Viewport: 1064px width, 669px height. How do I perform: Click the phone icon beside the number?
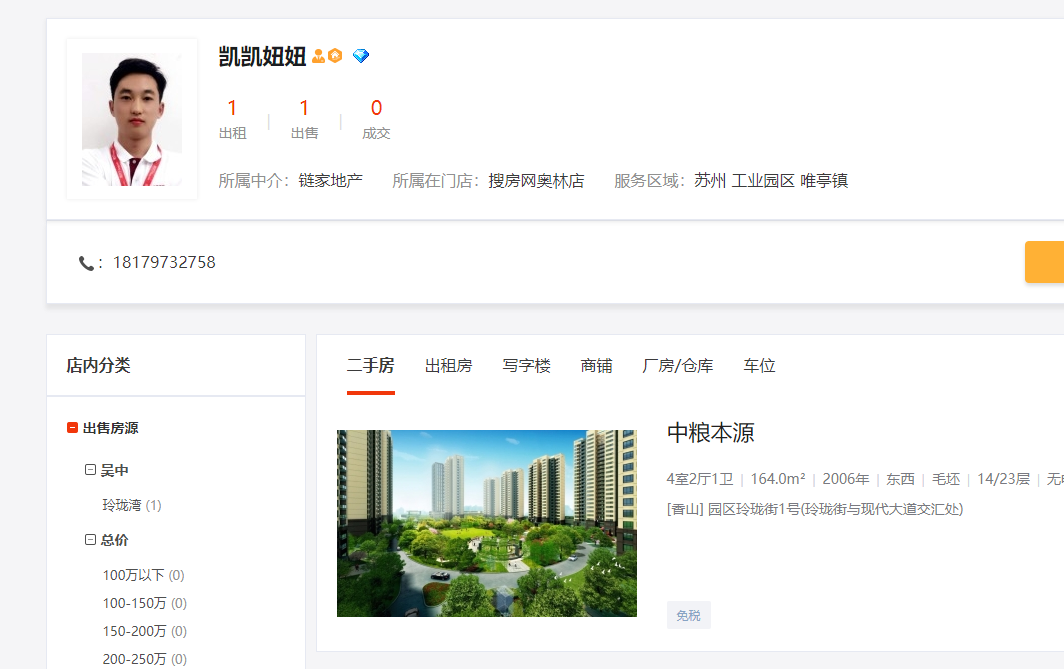[x=86, y=263]
